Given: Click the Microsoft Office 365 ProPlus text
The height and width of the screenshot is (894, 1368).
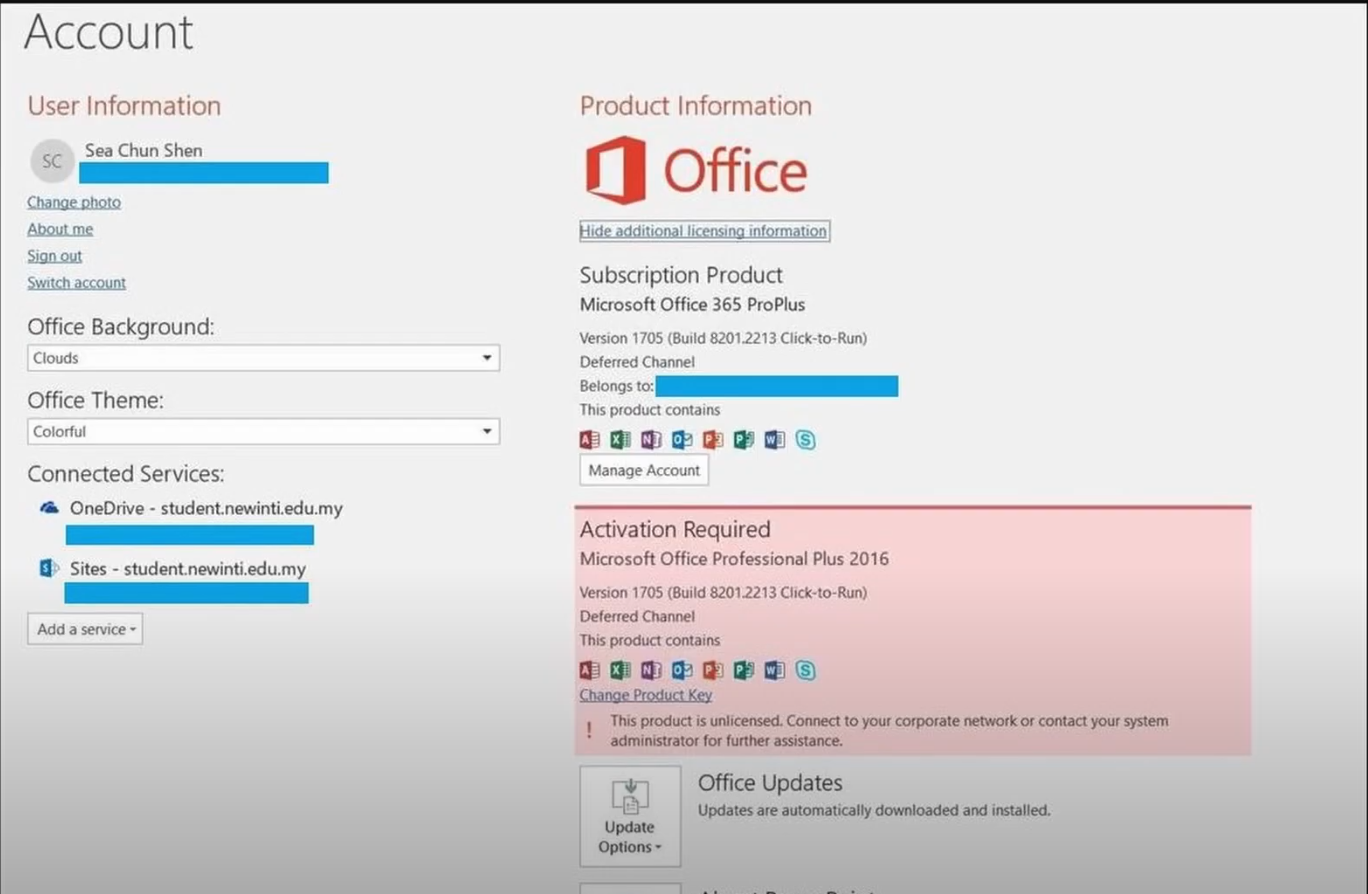Looking at the screenshot, I should click(692, 304).
